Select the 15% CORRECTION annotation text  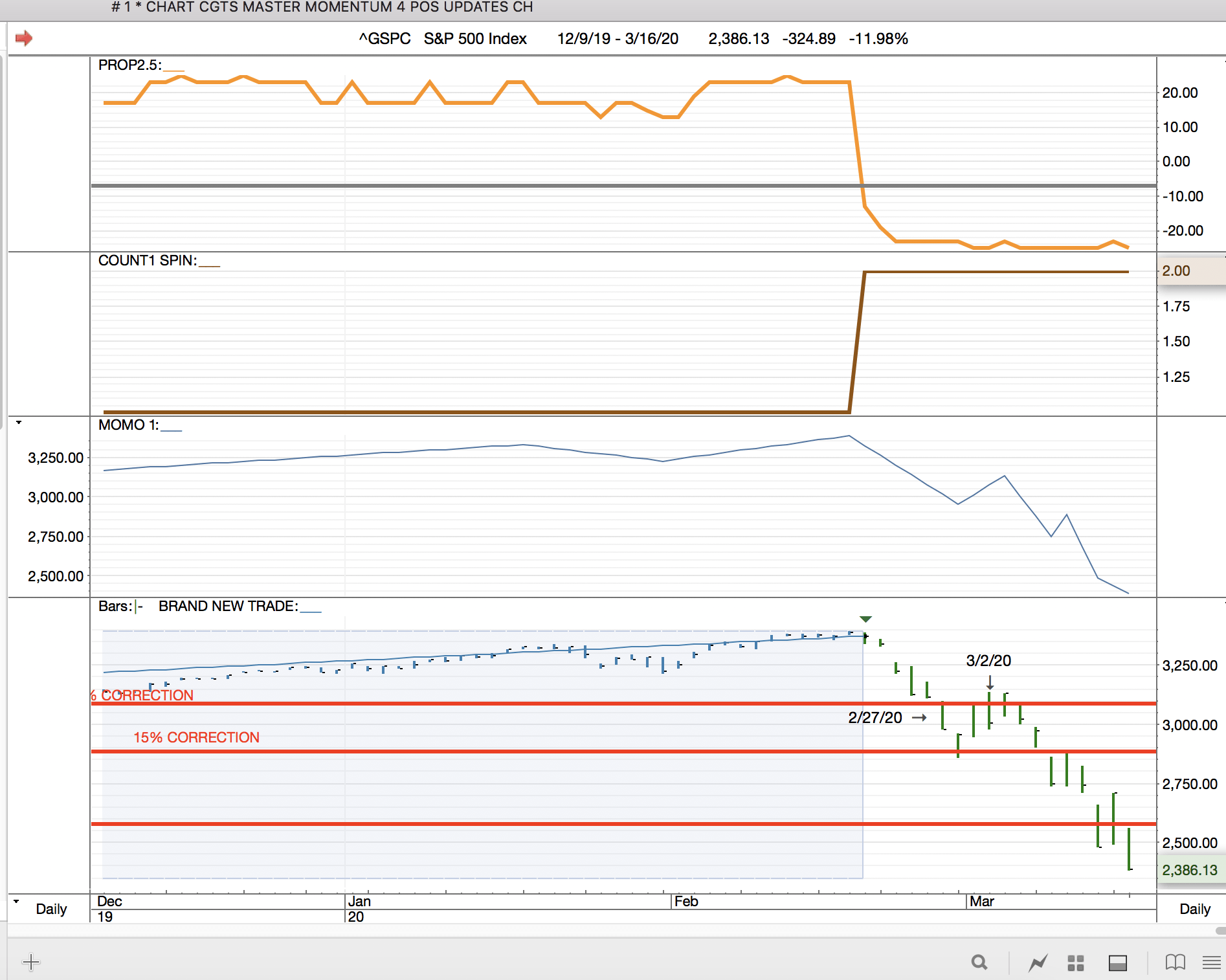(x=196, y=737)
